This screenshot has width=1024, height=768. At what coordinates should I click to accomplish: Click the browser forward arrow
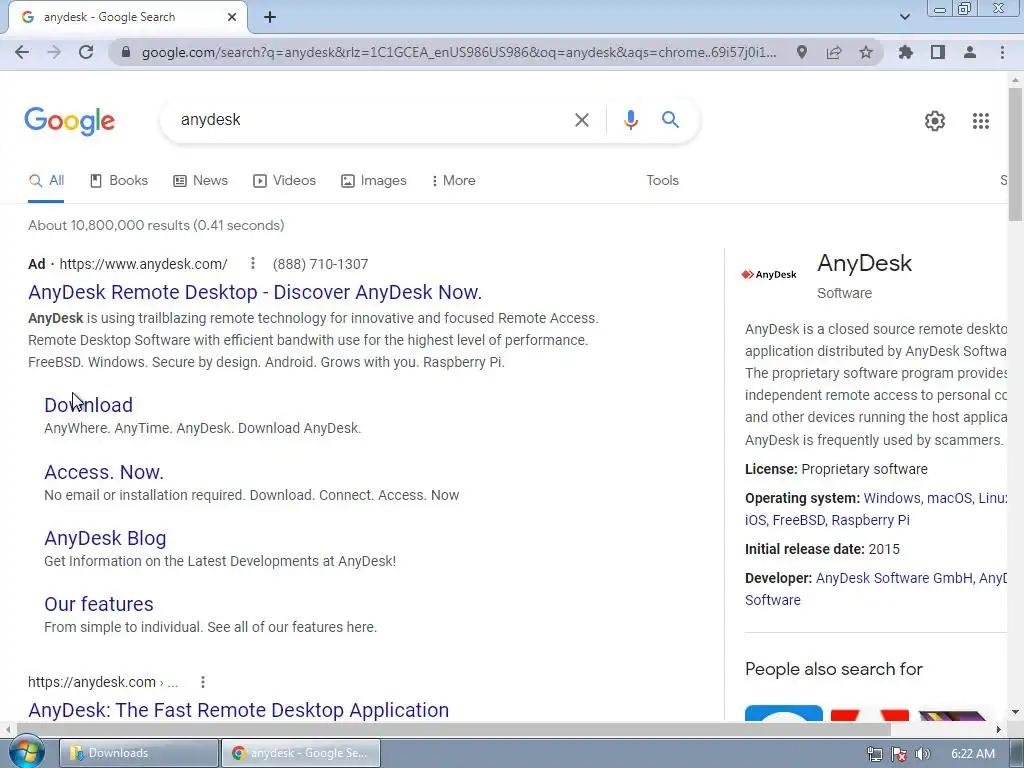point(54,52)
